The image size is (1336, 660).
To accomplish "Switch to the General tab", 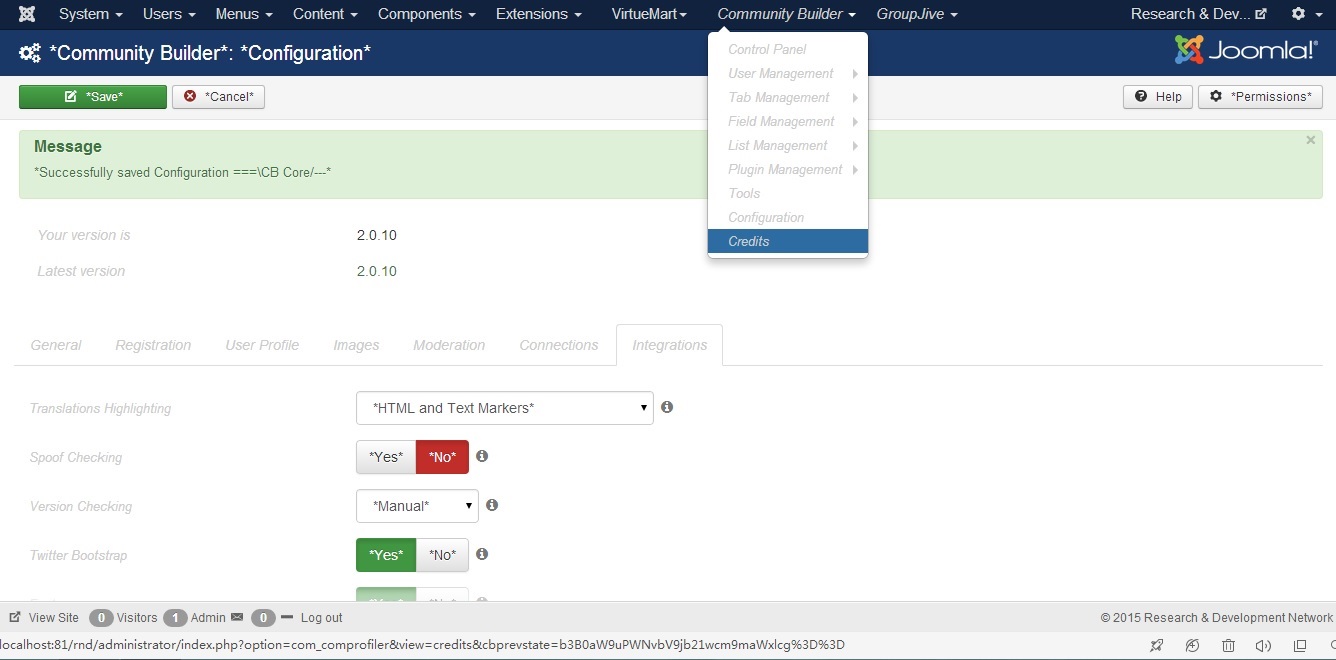I will (56, 345).
